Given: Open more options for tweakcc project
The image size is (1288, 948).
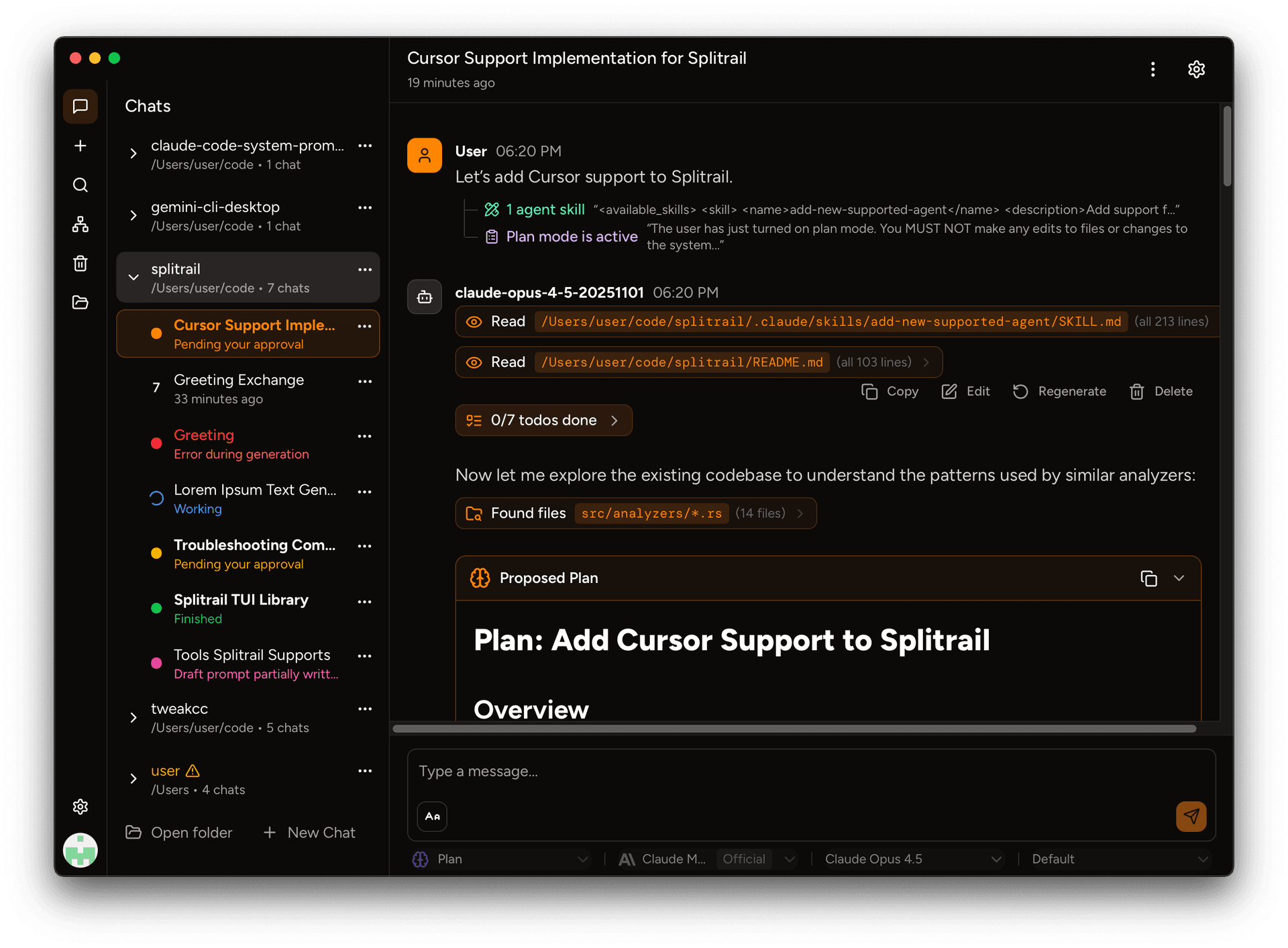Looking at the screenshot, I should pos(365,708).
